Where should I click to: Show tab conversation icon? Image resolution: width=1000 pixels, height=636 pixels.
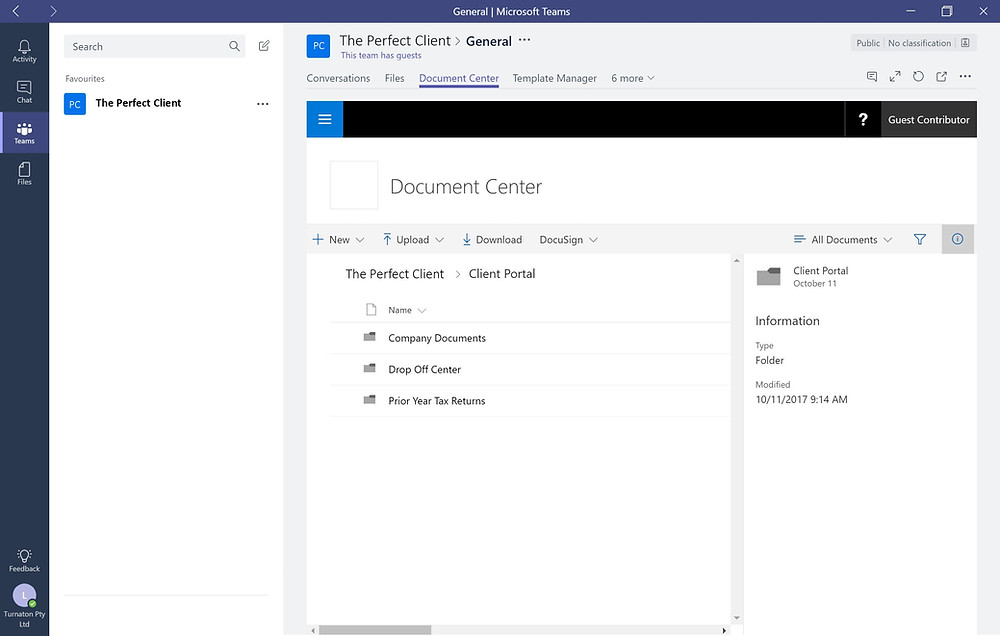click(x=872, y=77)
